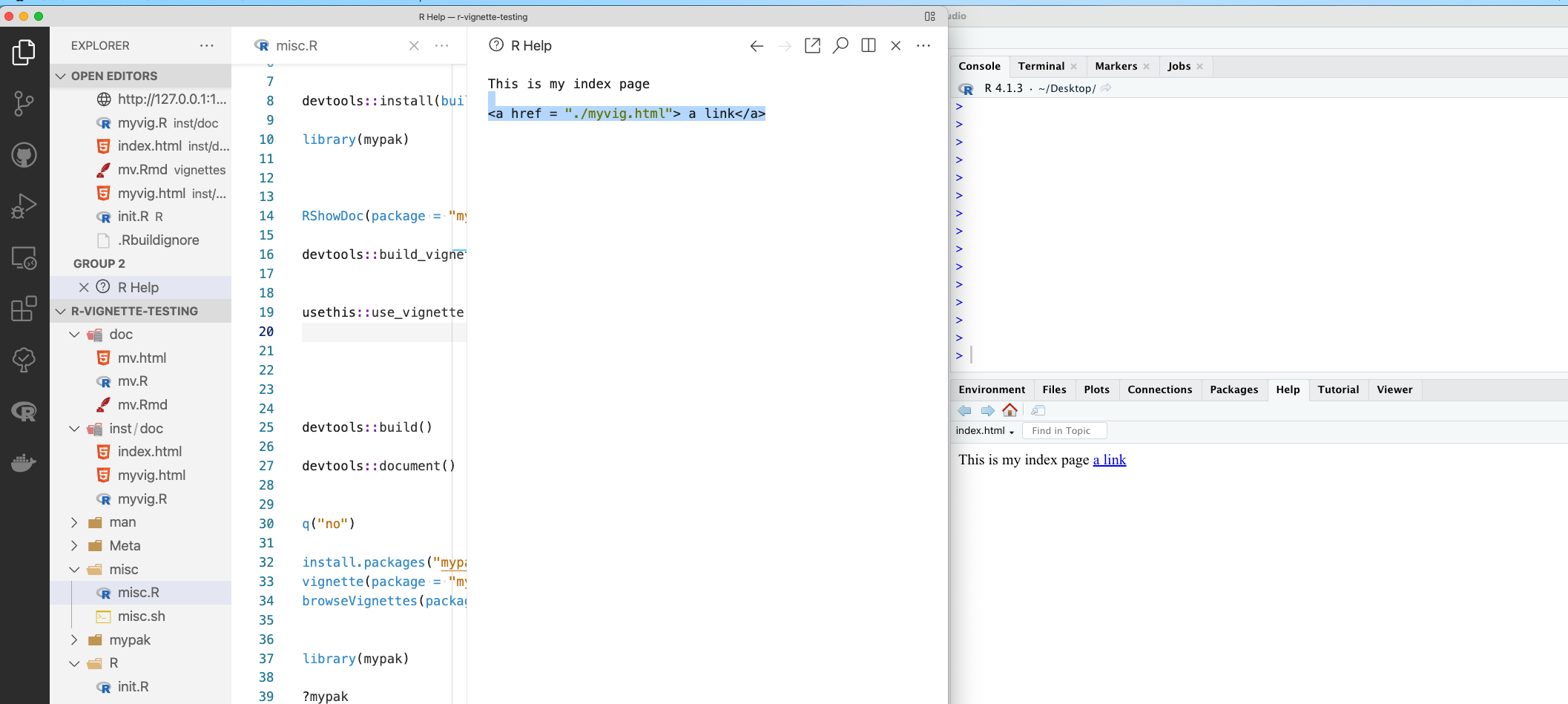Split the R Help editor
Image resolution: width=1568 pixels, height=704 pixels.
(x=869, y=46)
